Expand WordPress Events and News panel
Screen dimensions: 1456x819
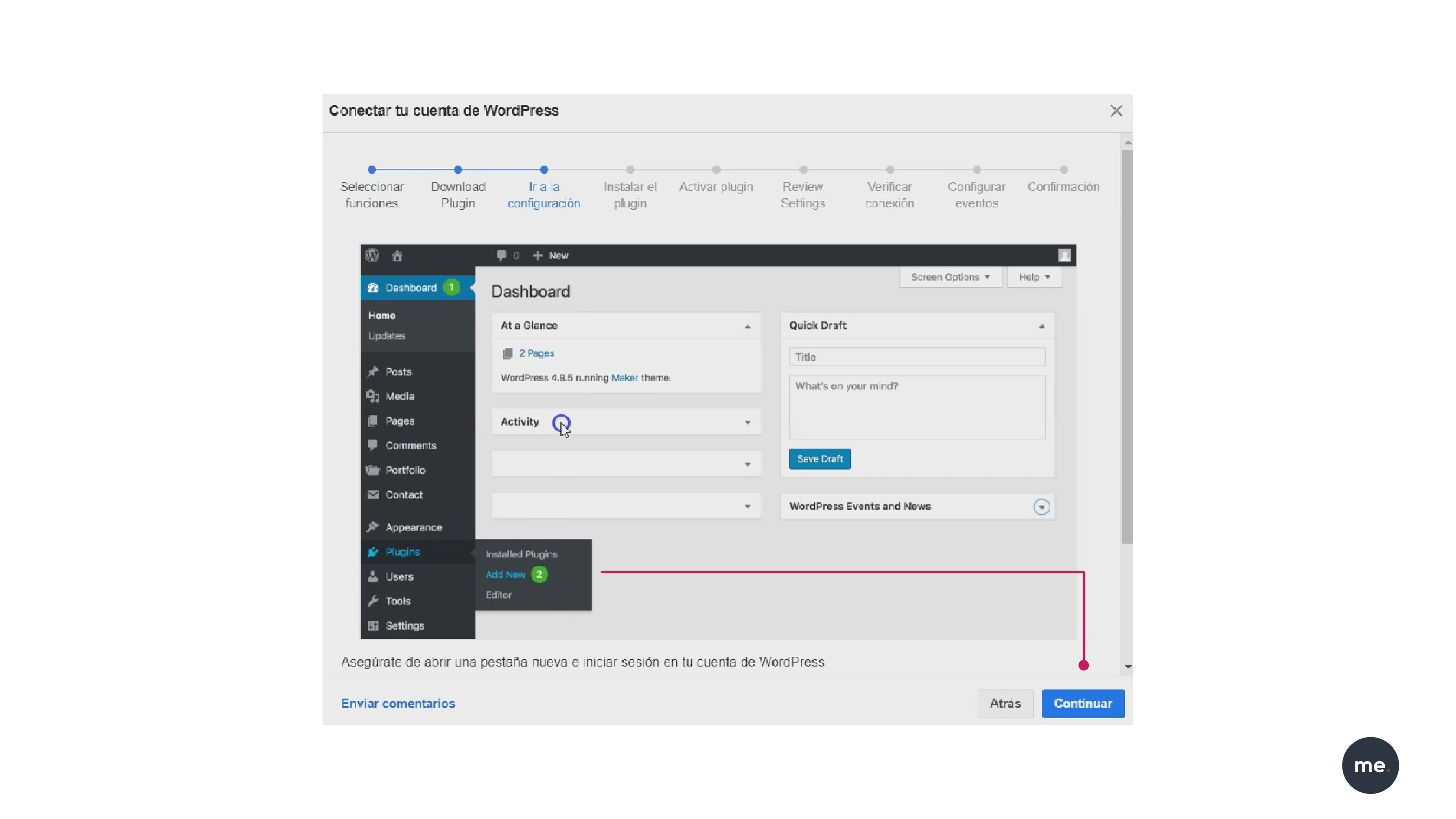pyautogui.click(x=1041, y=507)
